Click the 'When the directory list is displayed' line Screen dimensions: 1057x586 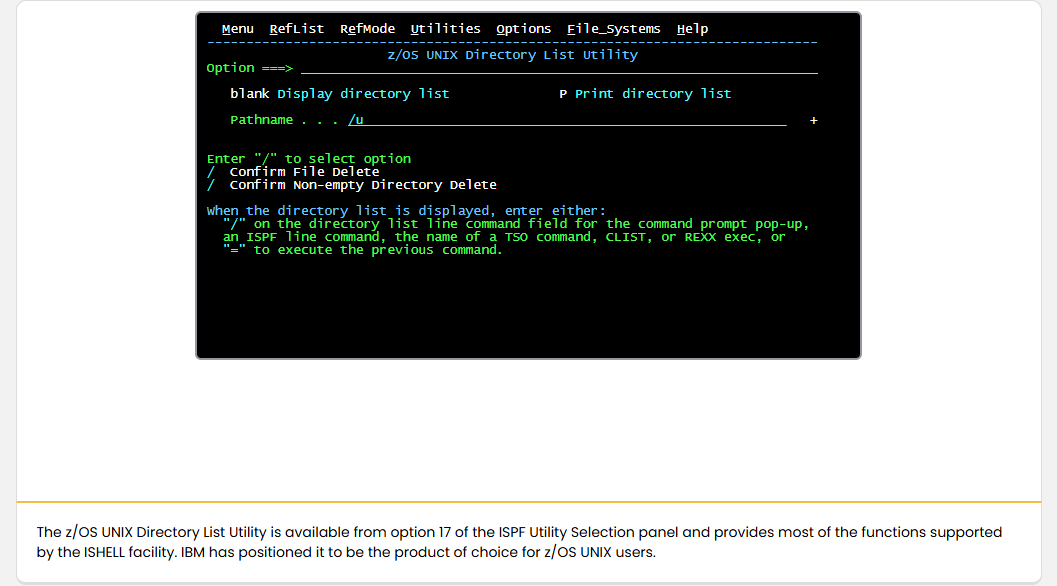pyautogui.click(x=406, y=211)
